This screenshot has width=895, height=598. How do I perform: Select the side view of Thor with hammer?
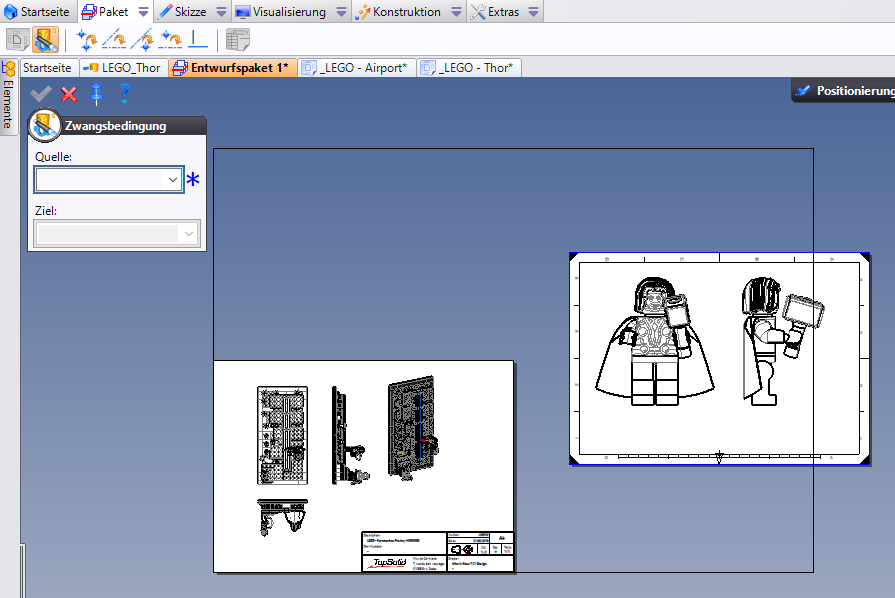click(783, 341)
